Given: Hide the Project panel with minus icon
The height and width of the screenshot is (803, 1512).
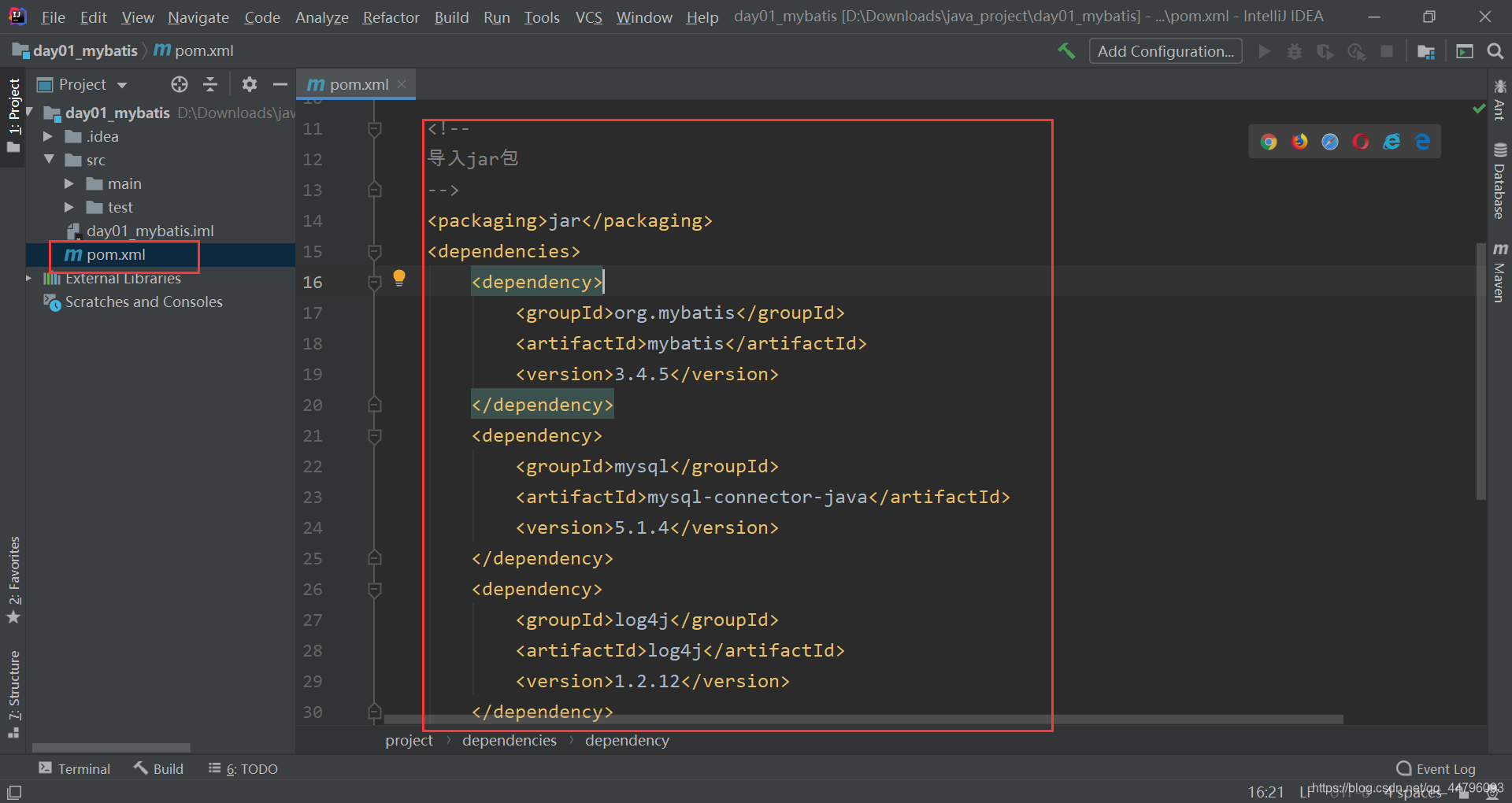Looking at the screenshot, I should click(280, 84).
